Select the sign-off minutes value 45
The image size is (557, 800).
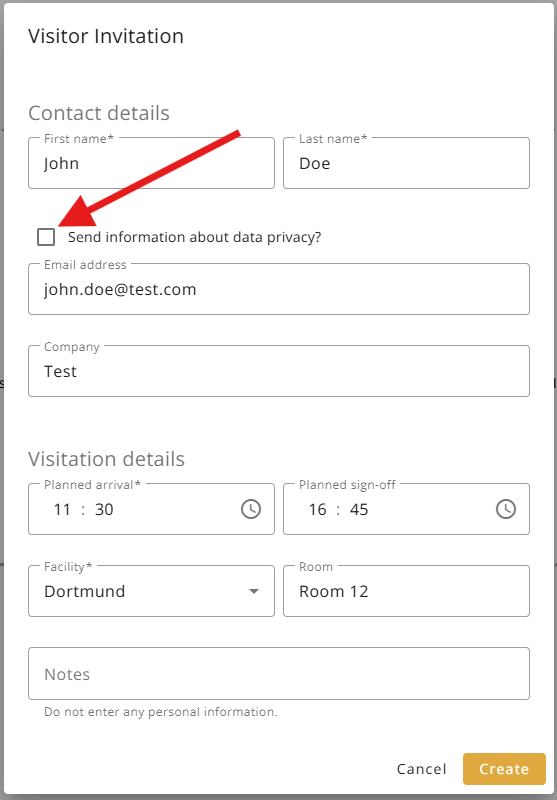[x=359, y=509]
